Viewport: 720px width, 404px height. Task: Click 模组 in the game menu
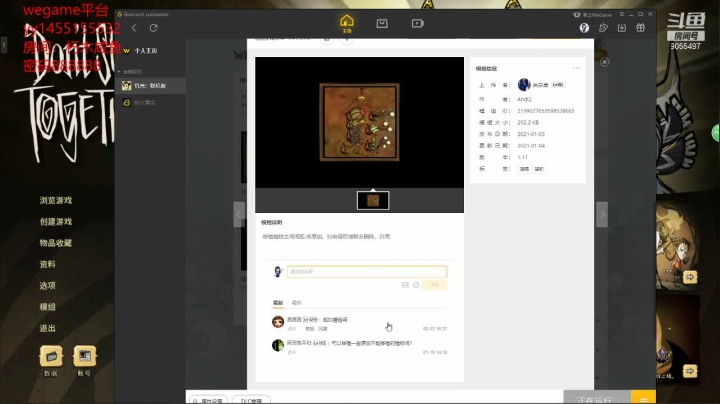tap(47, 307)
